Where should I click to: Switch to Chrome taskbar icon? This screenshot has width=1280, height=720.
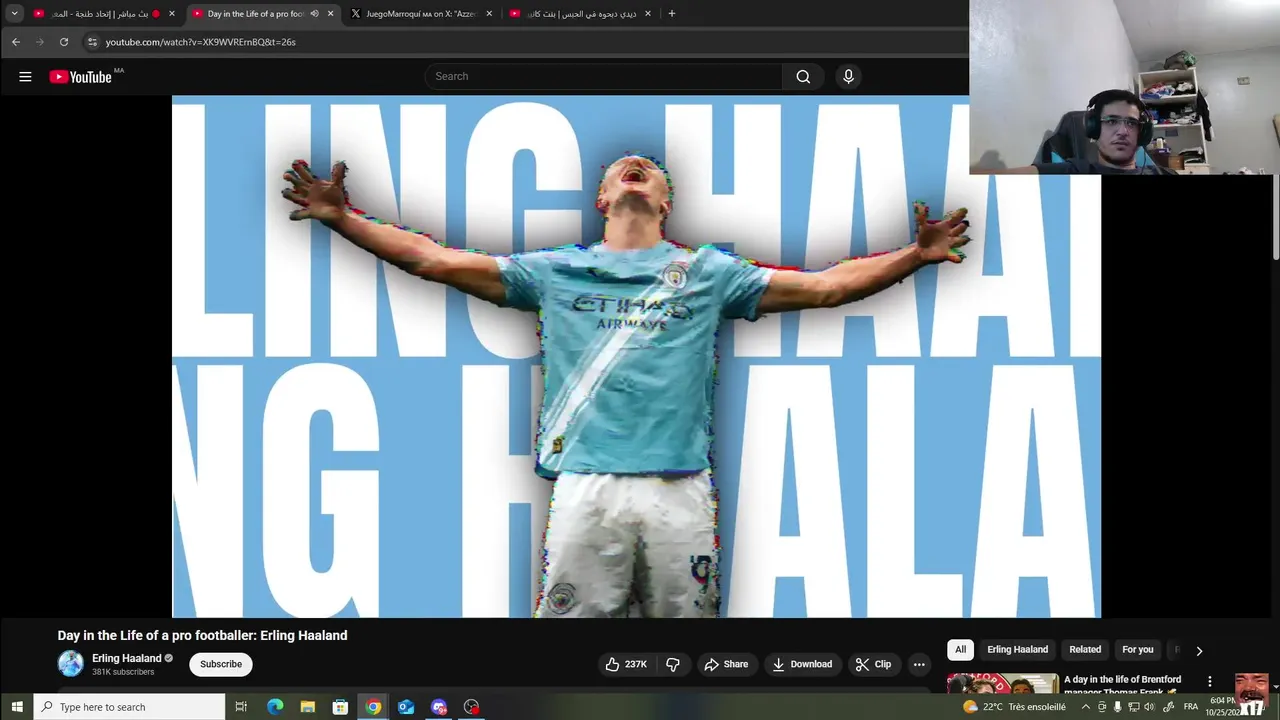click(x=373, y=707)
